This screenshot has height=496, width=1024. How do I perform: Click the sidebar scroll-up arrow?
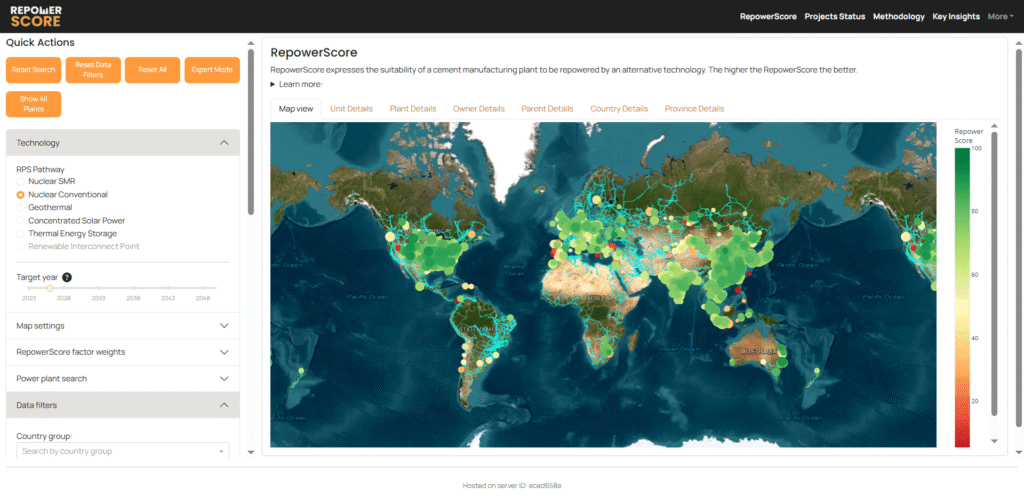point(250,42)
